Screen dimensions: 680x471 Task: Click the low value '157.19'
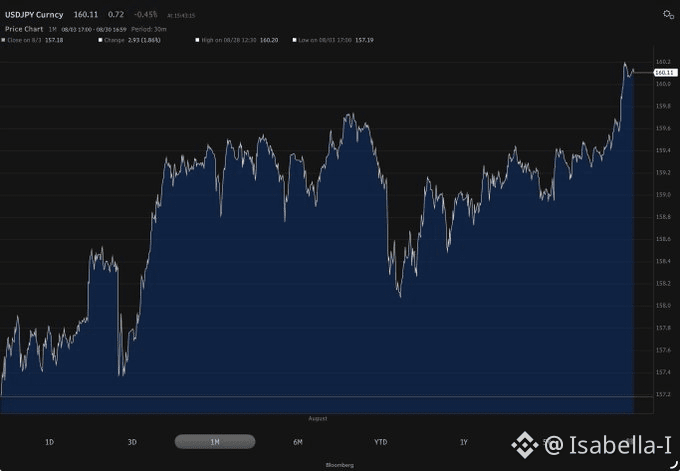(364, 40)
